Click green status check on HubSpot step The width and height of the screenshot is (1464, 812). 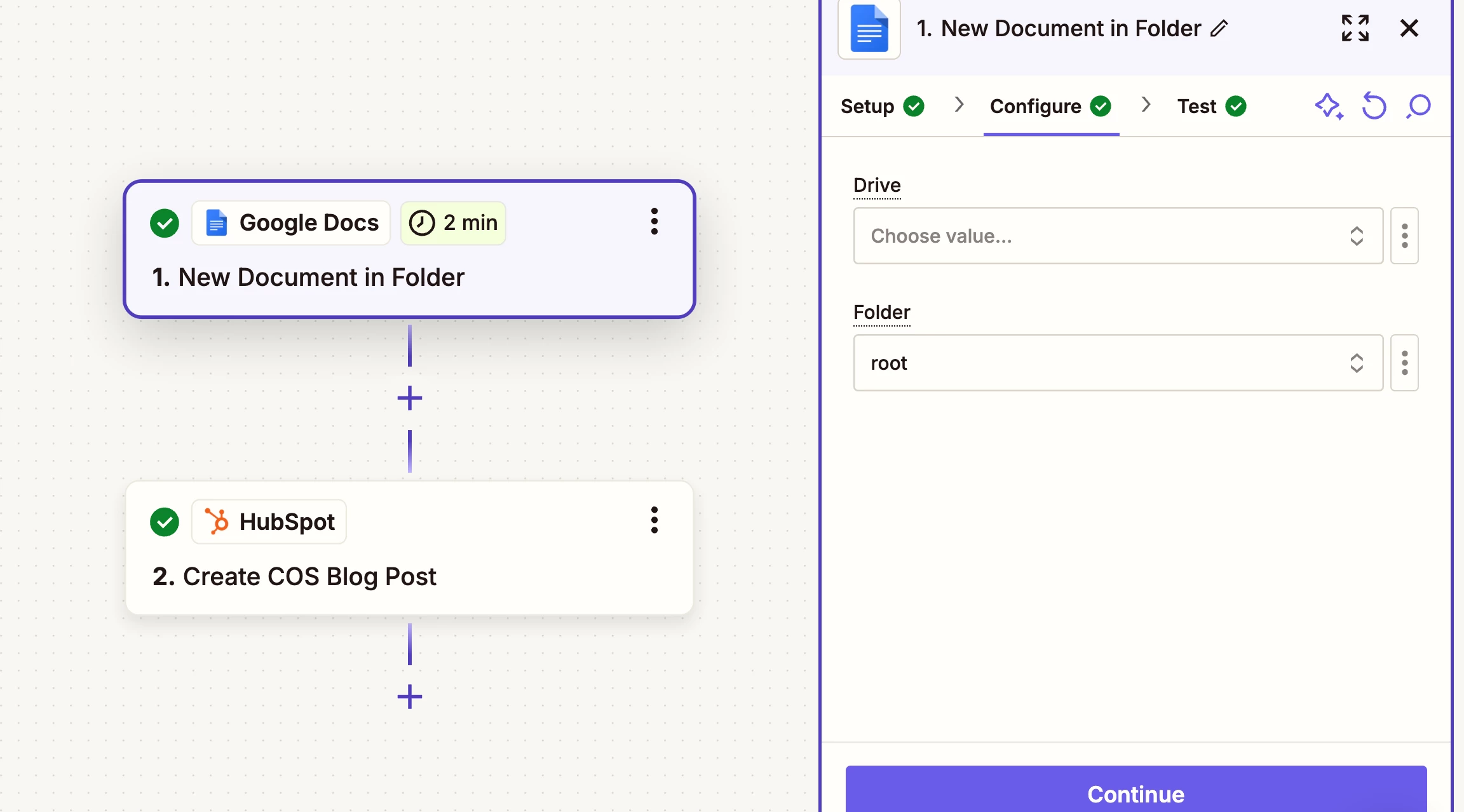tap(165, 522)
